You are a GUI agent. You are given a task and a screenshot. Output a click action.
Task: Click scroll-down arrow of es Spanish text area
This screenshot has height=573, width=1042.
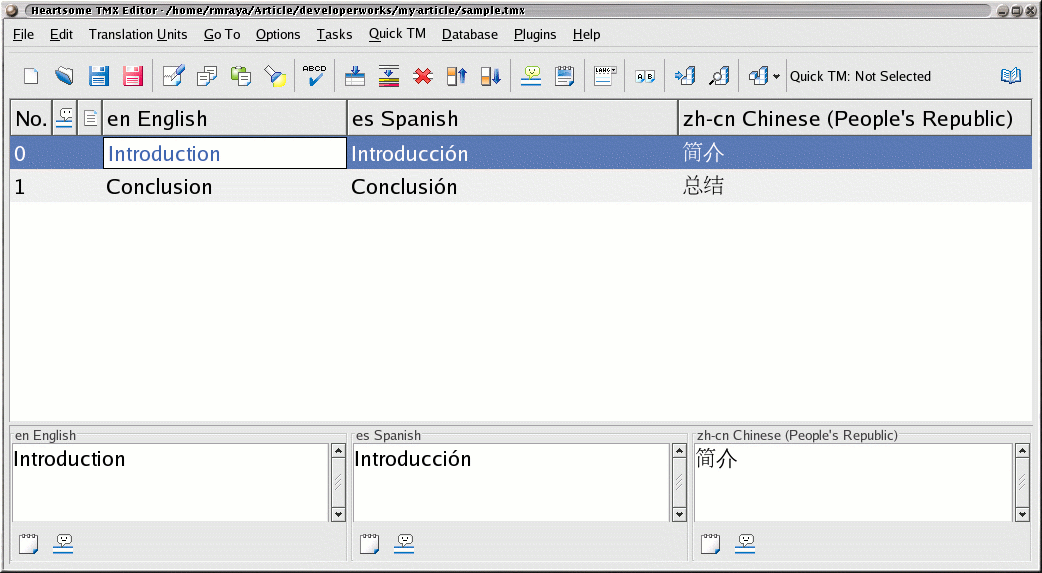pyautogui.click(x=679, y=514)
